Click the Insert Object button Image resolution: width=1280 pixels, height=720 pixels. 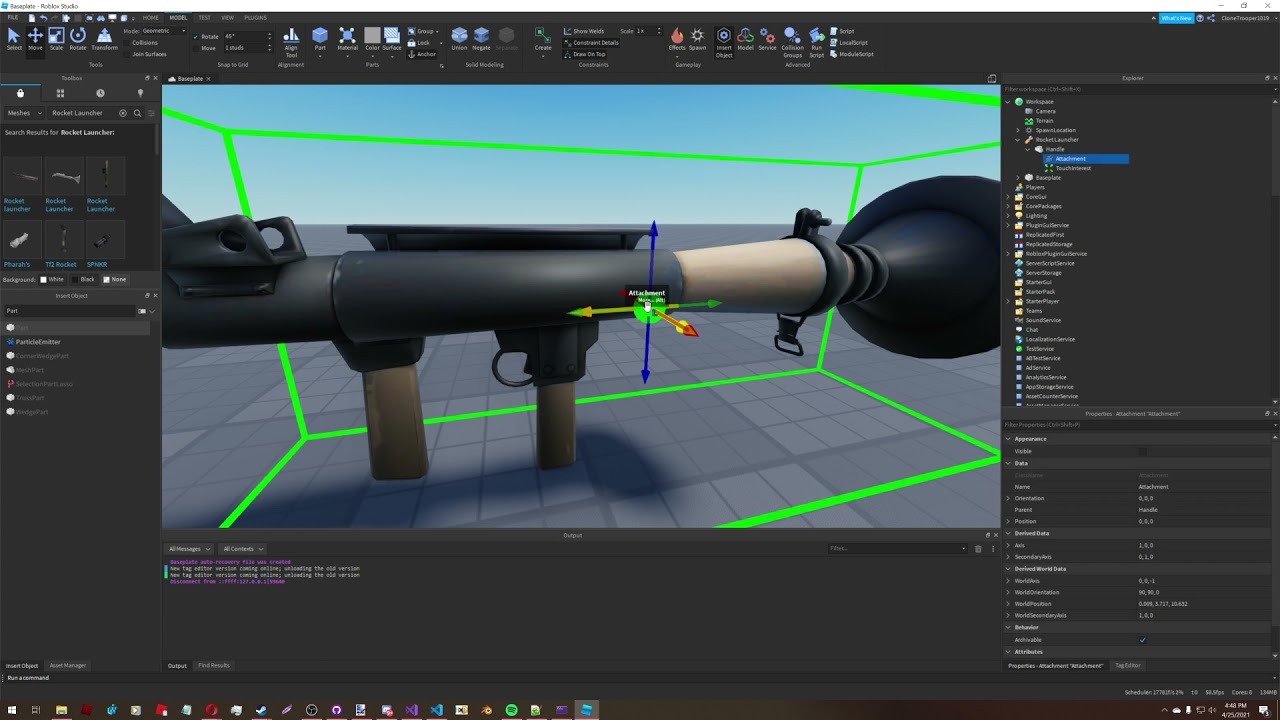[724, 43]
